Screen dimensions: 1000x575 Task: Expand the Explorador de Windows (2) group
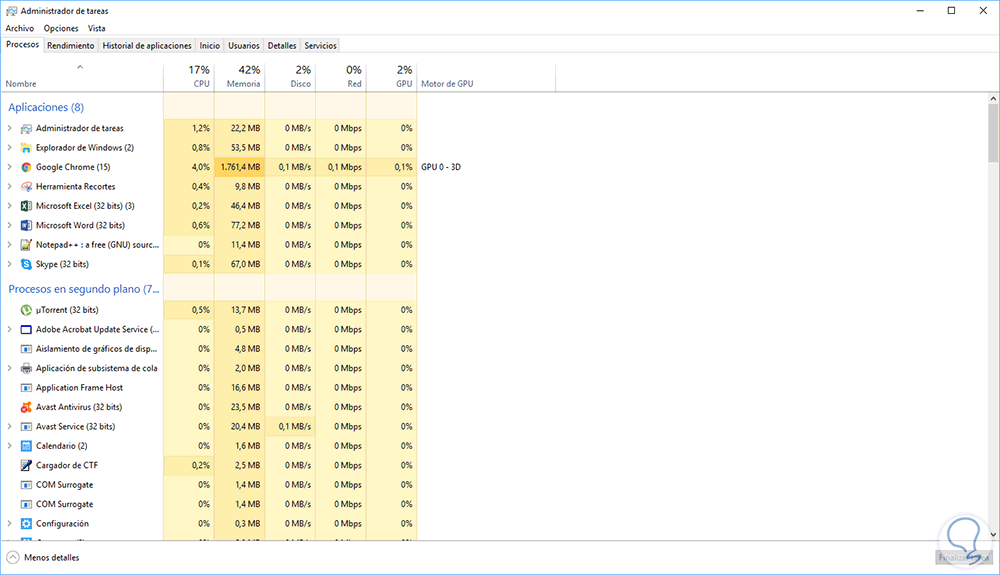click(x=10, y=148)
